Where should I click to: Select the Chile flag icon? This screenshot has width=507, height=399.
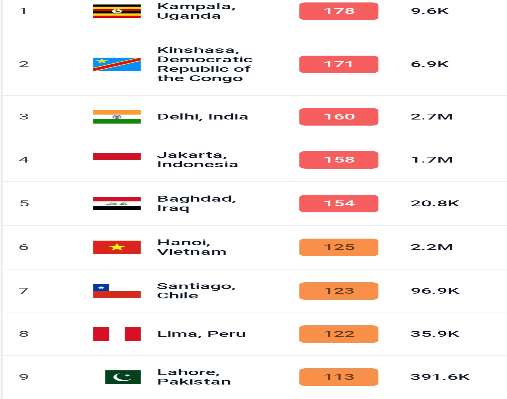click(117, 291)
